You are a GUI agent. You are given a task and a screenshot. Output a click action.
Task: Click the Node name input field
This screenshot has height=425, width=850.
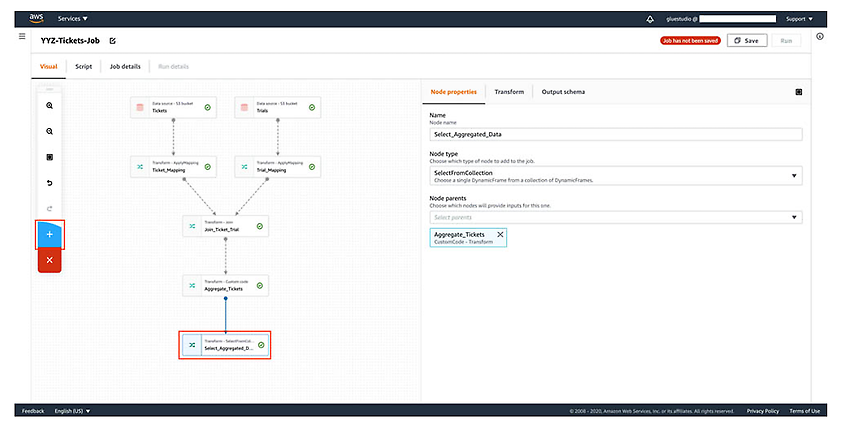tap(615, 134)
